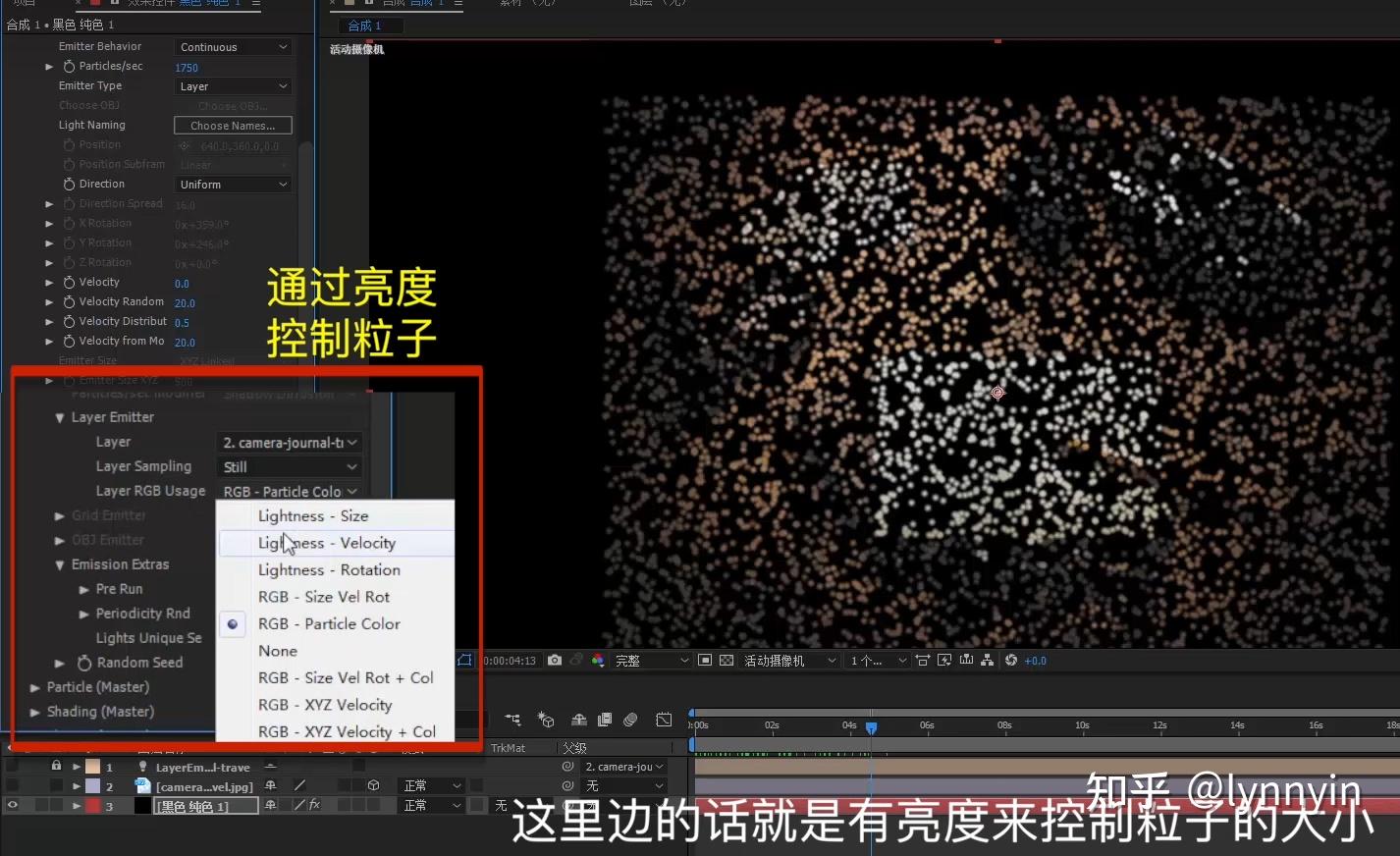This screenshot has width=1400, height=856.
Task: Enable motion blur for the composition
Action: point(629,721)
